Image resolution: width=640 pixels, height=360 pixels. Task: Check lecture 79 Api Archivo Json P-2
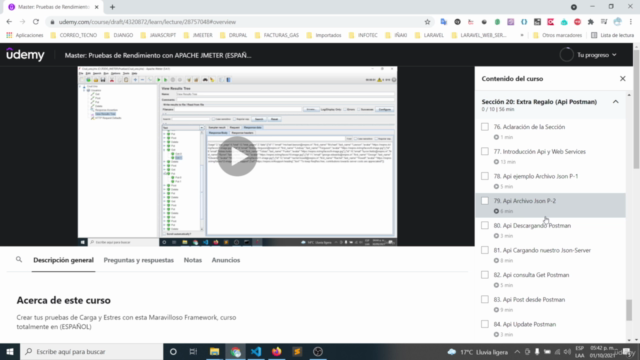coord(484,201)
